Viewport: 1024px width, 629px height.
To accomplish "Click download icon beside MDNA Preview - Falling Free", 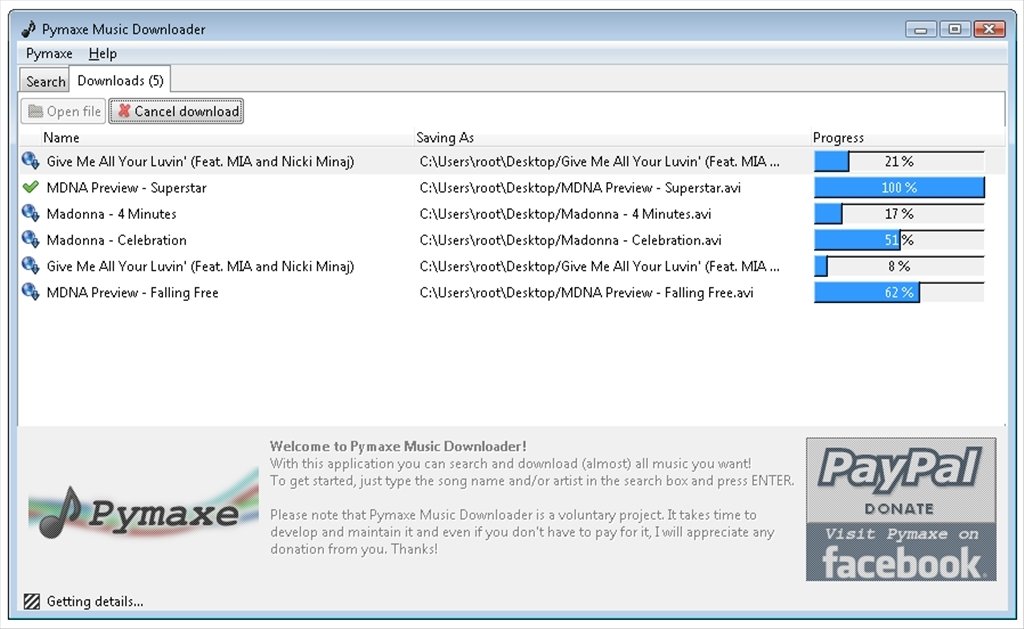I will click(30, 291).
